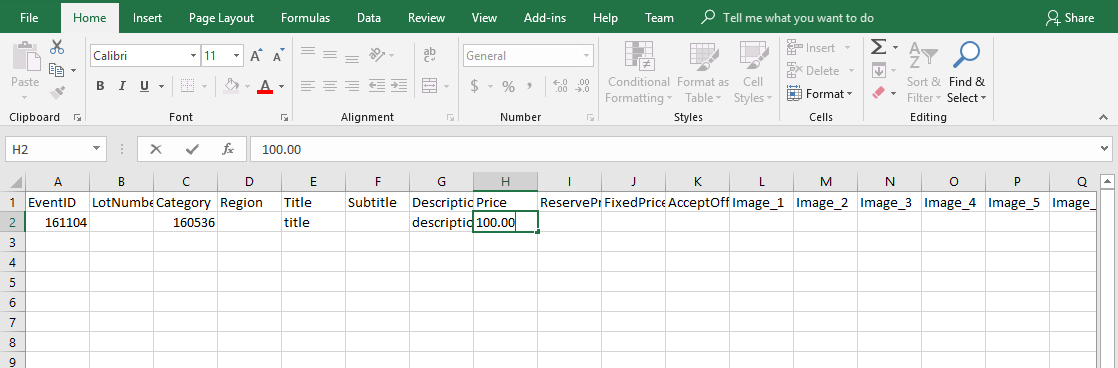
Task: Expand the formula bar chevron
Action: pos(1105,149)
